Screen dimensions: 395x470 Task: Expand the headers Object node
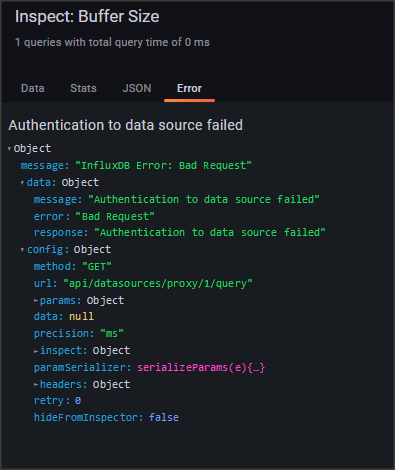pyautogui.click(x=36, y=385)
